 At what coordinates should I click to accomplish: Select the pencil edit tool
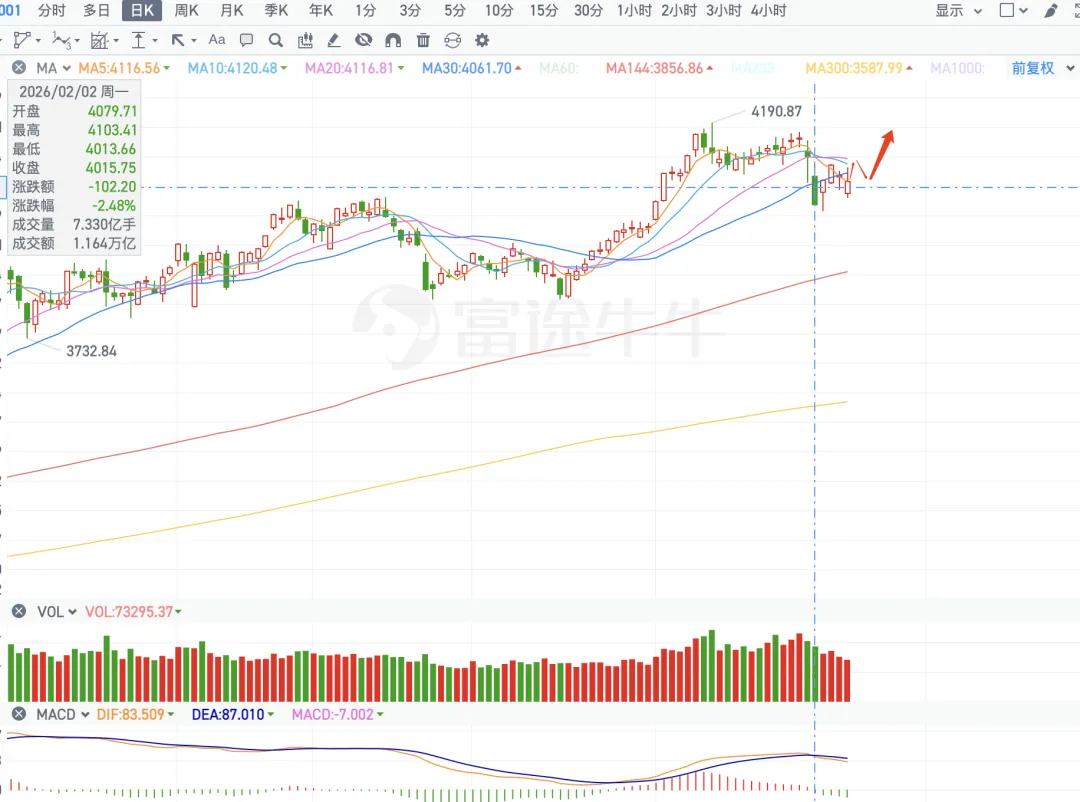point(334,40)
